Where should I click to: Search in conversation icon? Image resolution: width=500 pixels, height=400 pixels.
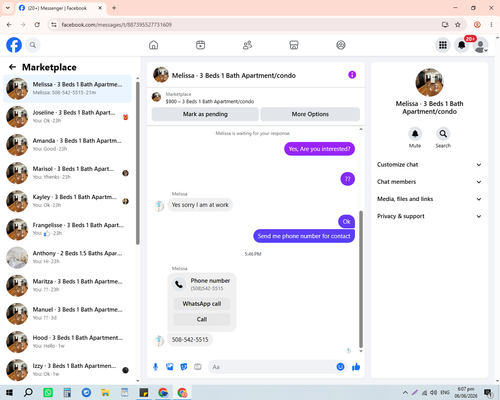443,134
